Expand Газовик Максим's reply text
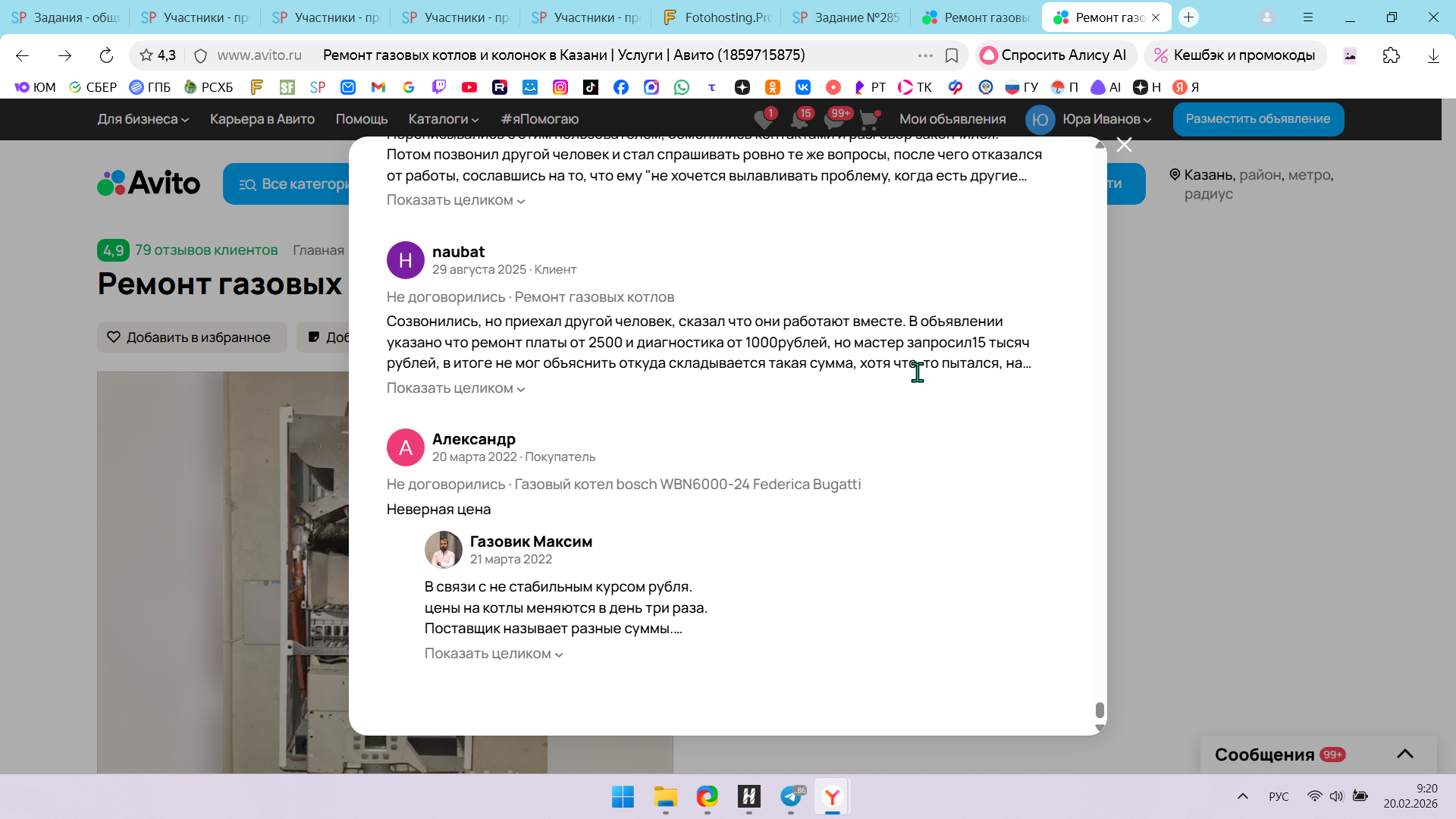This screenshot has width=1456, height=819. [x=493, y=654]
